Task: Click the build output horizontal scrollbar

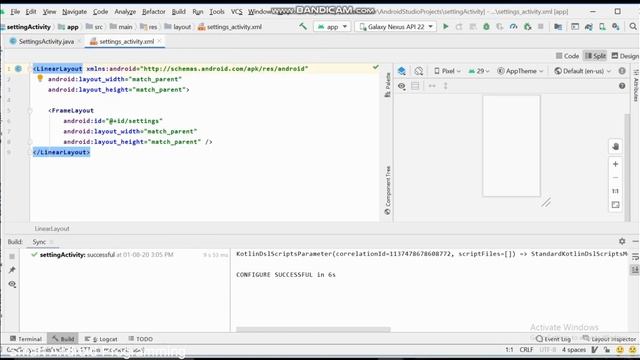Action: [x=313, y=329]
